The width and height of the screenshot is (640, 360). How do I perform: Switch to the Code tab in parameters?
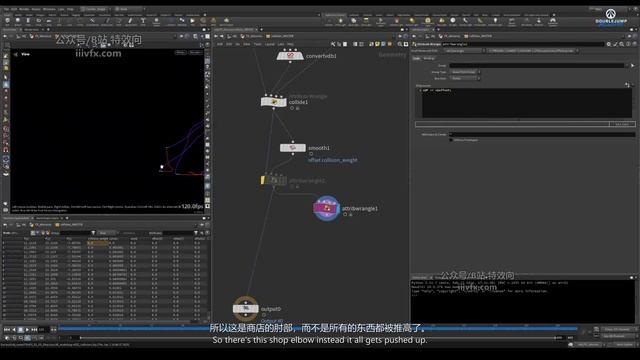pos(416,58)
